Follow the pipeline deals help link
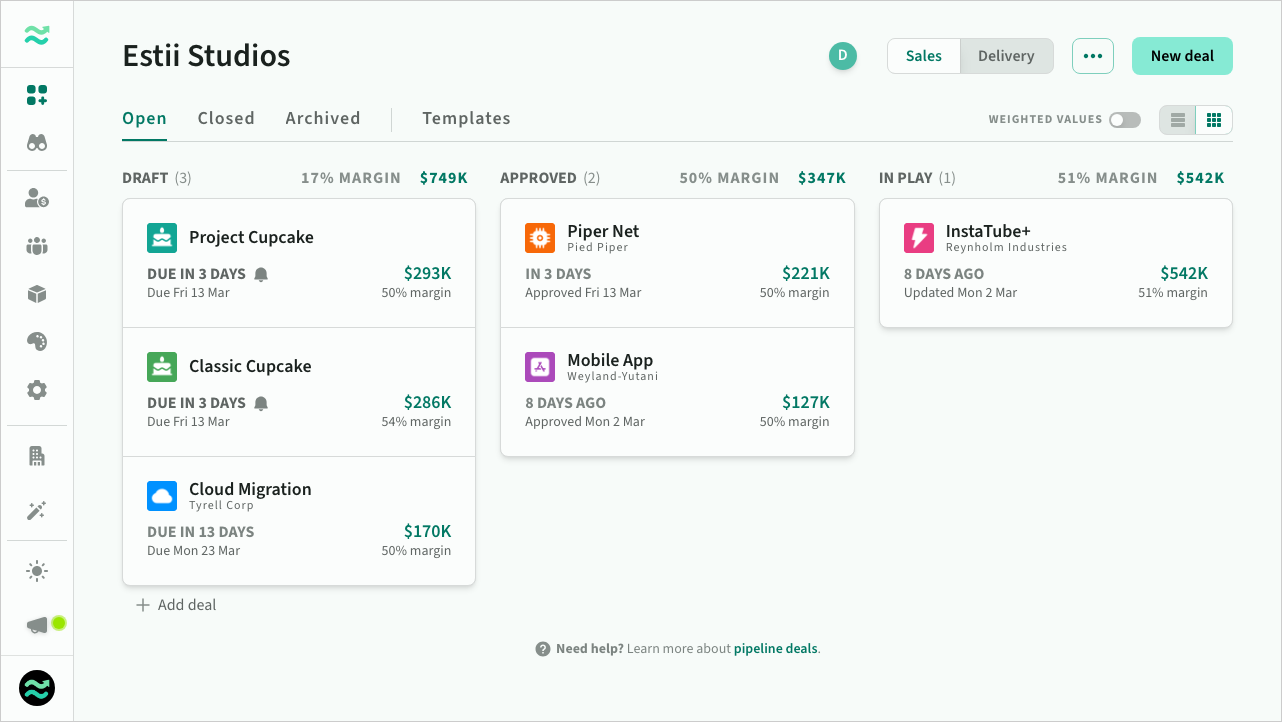 (776, 649)
